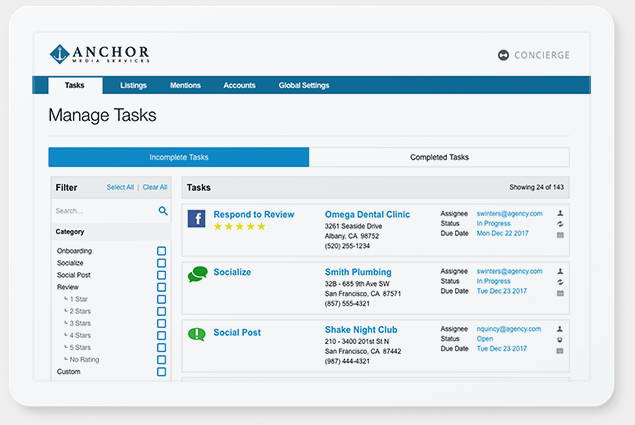Show Completed Tasks
The width and height of the screenshot is (635, 425).
pos(439,157)
